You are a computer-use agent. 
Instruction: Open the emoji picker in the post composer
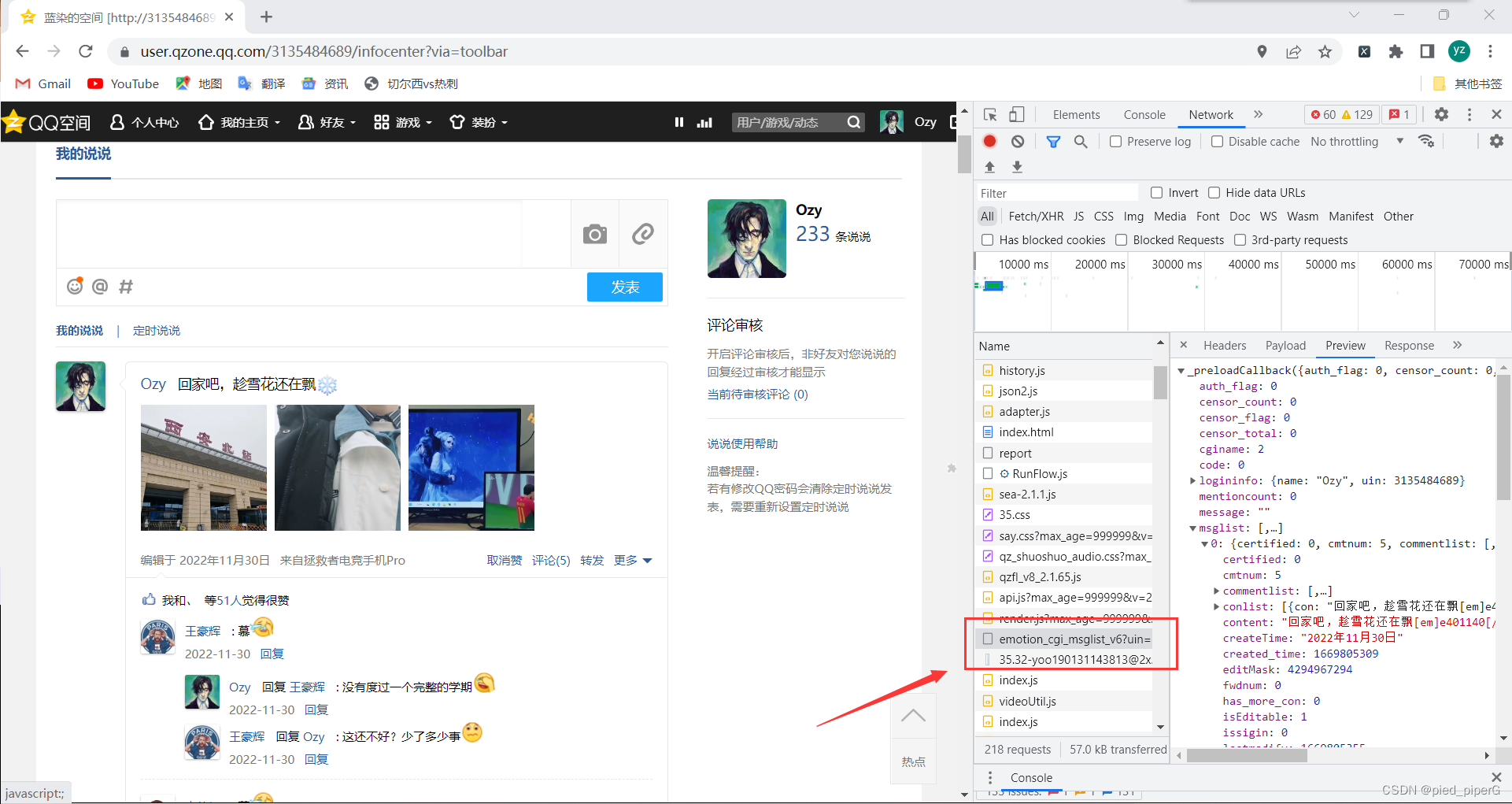74,287
